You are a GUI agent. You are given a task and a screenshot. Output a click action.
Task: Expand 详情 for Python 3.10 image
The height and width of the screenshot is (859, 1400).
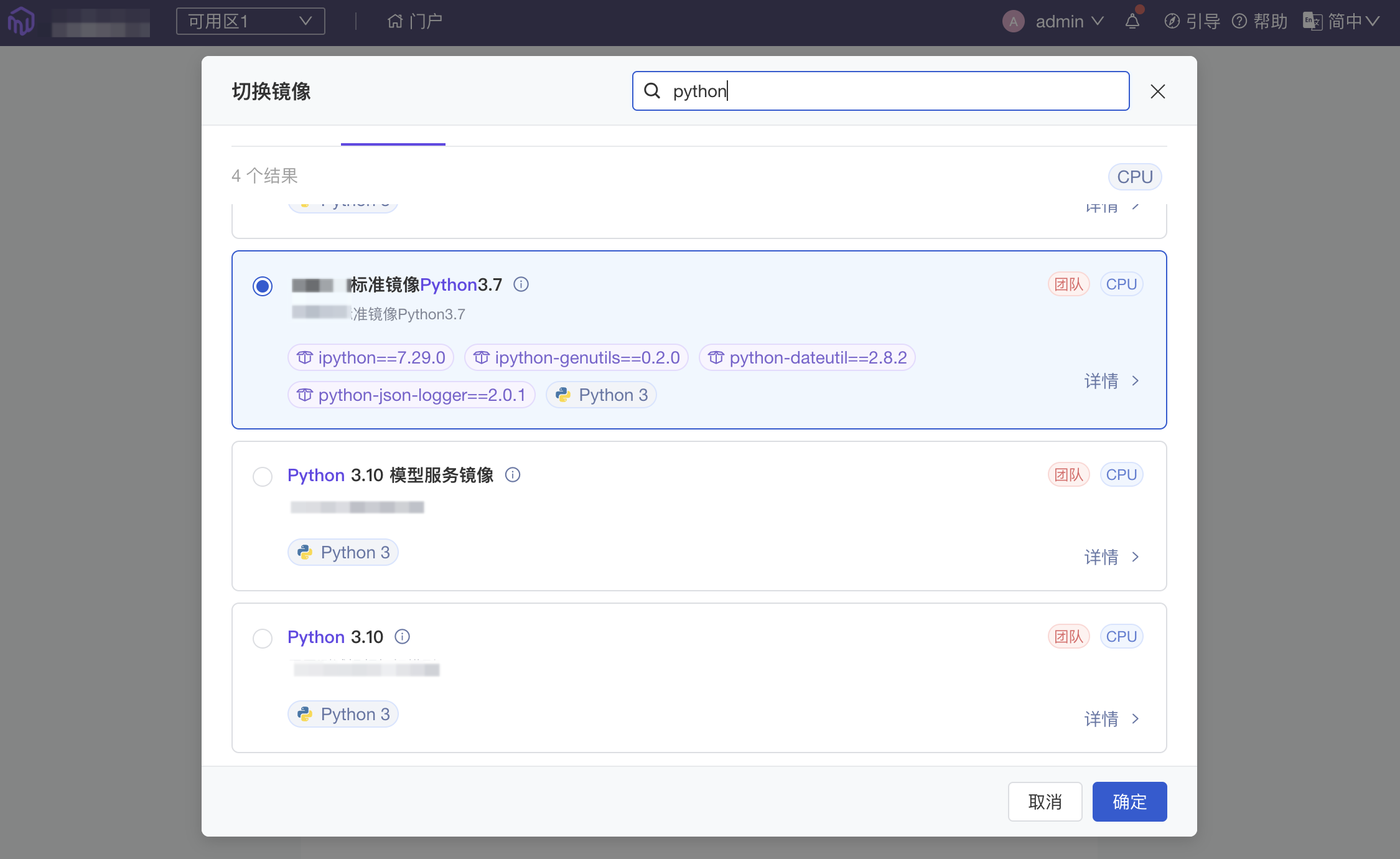[x=1111, y=718]
